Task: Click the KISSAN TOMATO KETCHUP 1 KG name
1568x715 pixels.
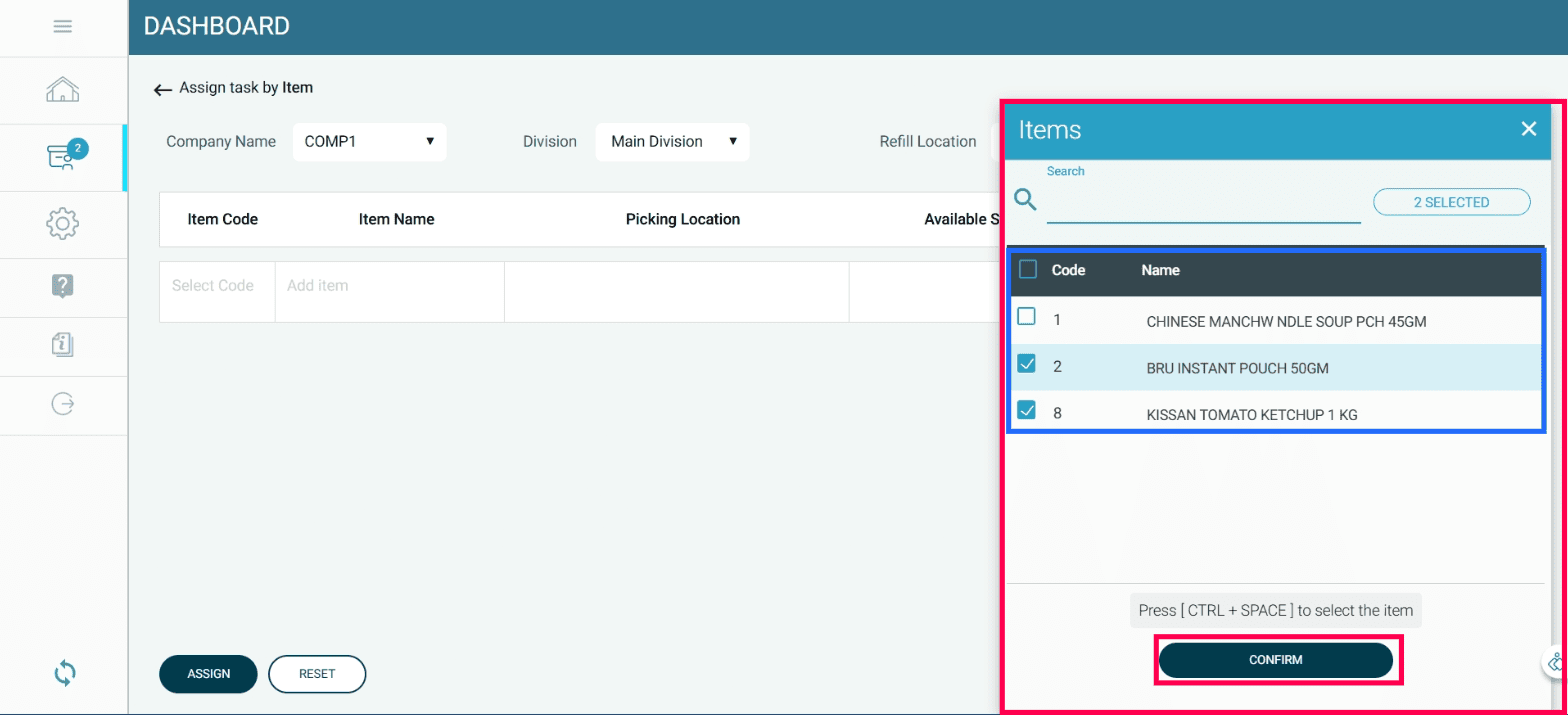Action: [x=1252, y=415]
